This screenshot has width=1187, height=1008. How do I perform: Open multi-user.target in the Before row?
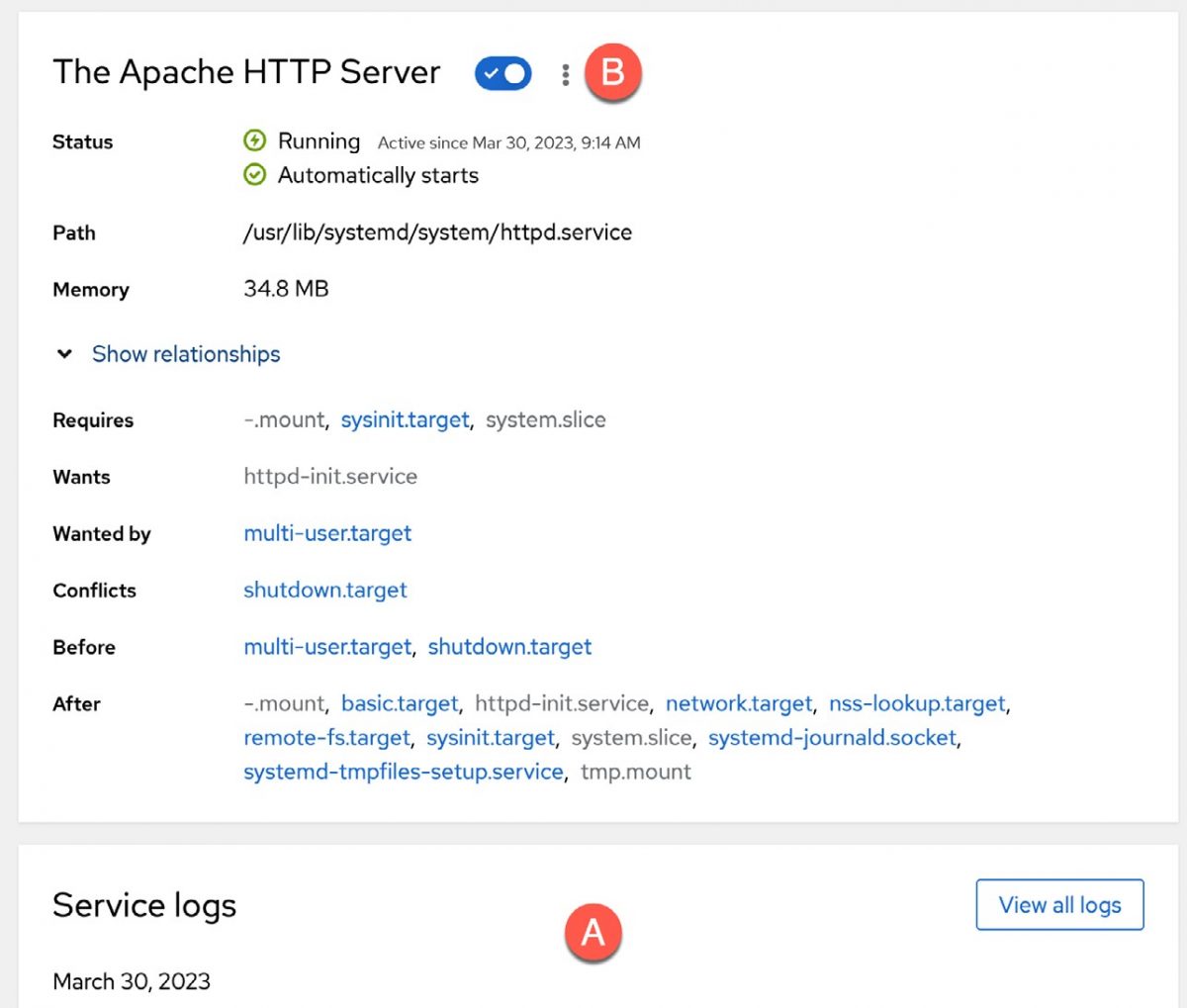pyautogui.click(x=327, y=647)
